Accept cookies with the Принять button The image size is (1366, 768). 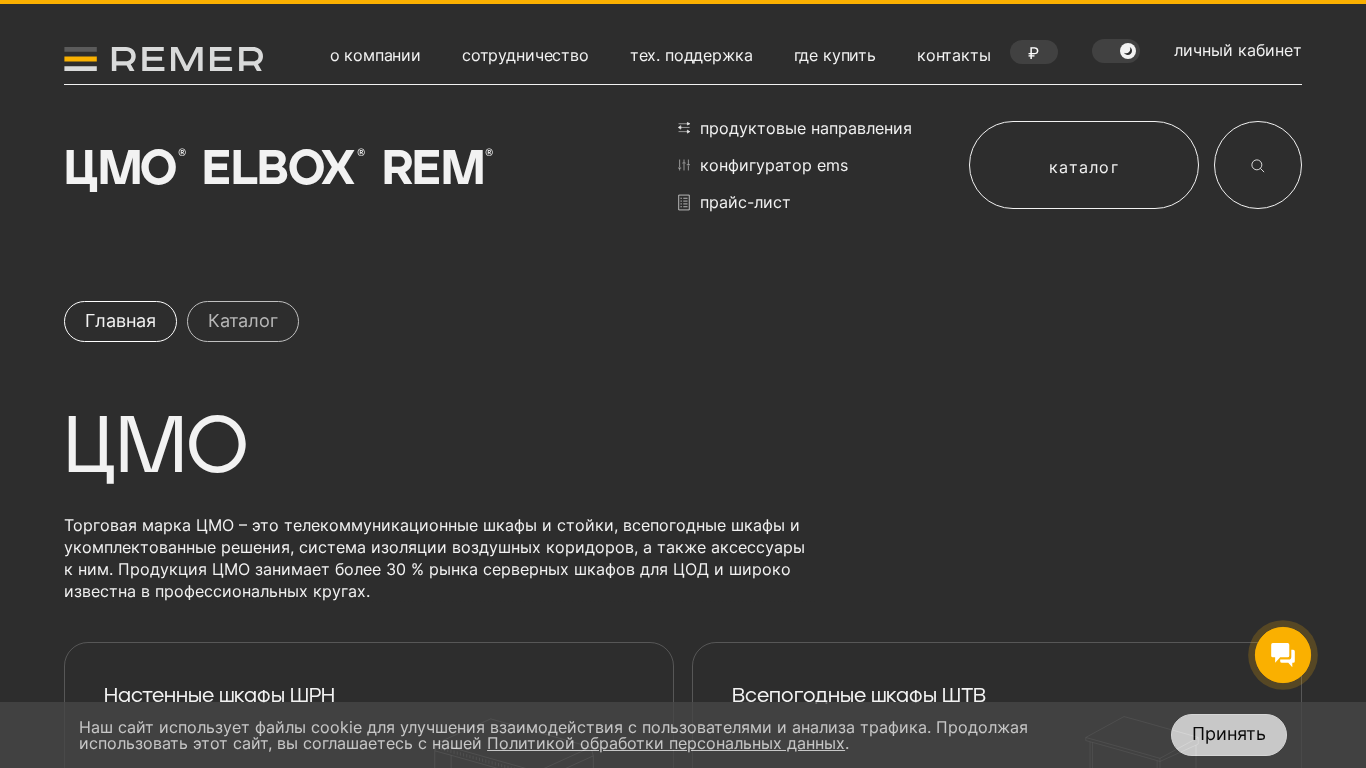point(1229,735)
